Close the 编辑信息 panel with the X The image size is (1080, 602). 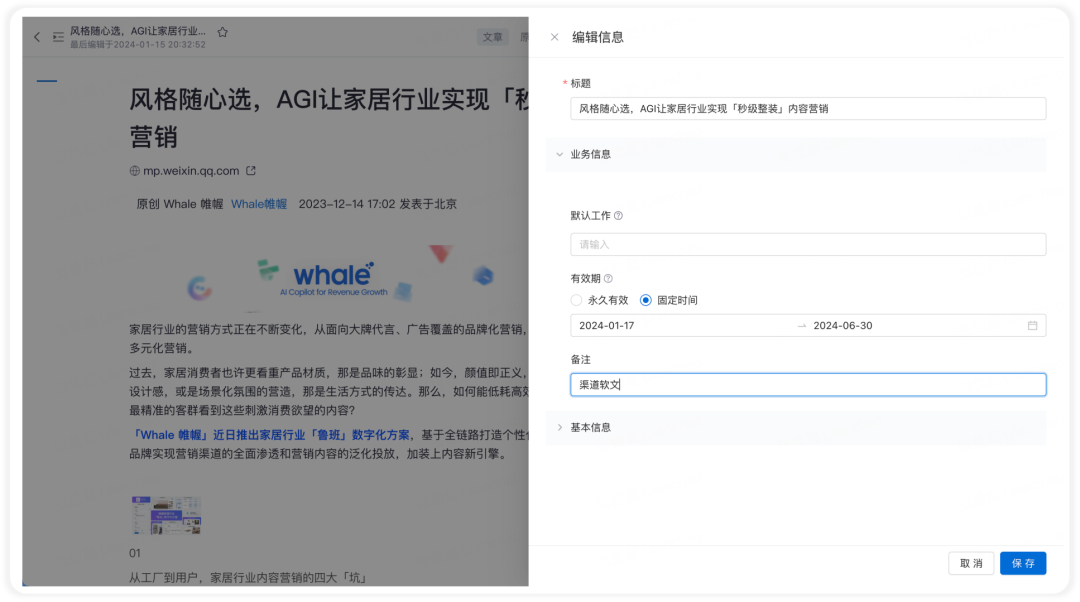click(554, 37)
